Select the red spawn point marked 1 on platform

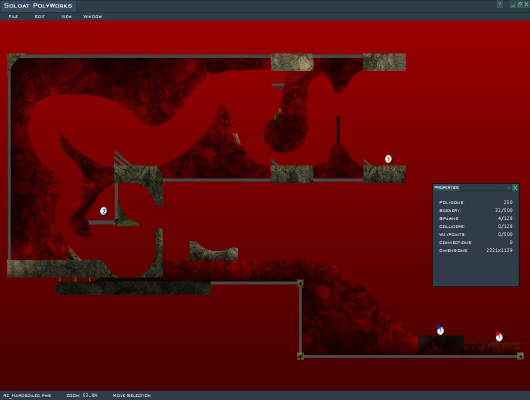coord(388,159)
